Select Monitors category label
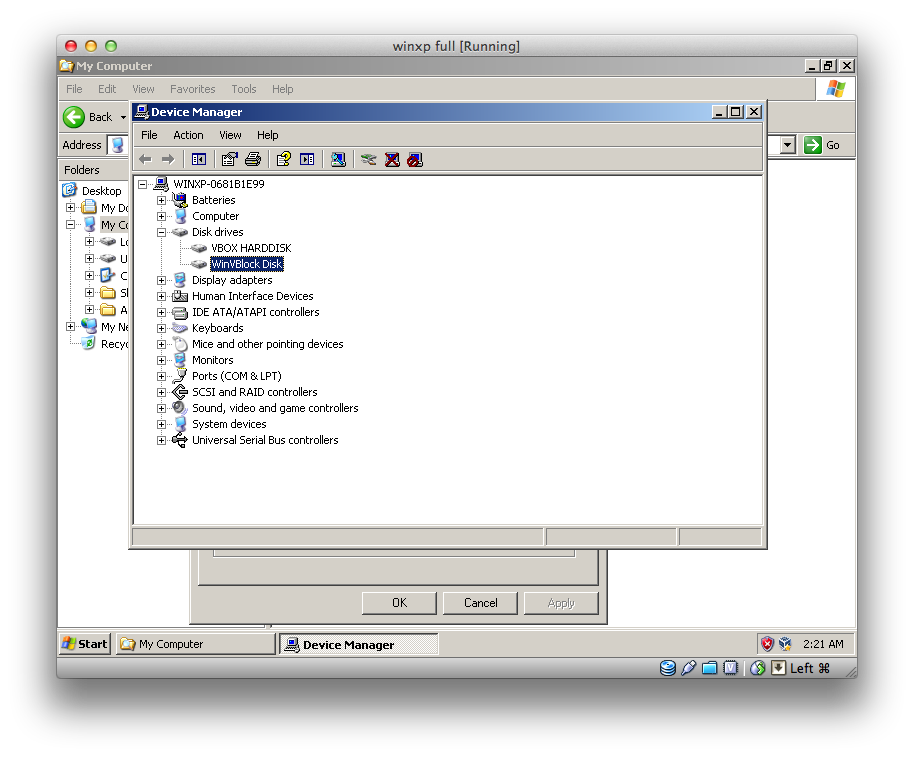 213,360
